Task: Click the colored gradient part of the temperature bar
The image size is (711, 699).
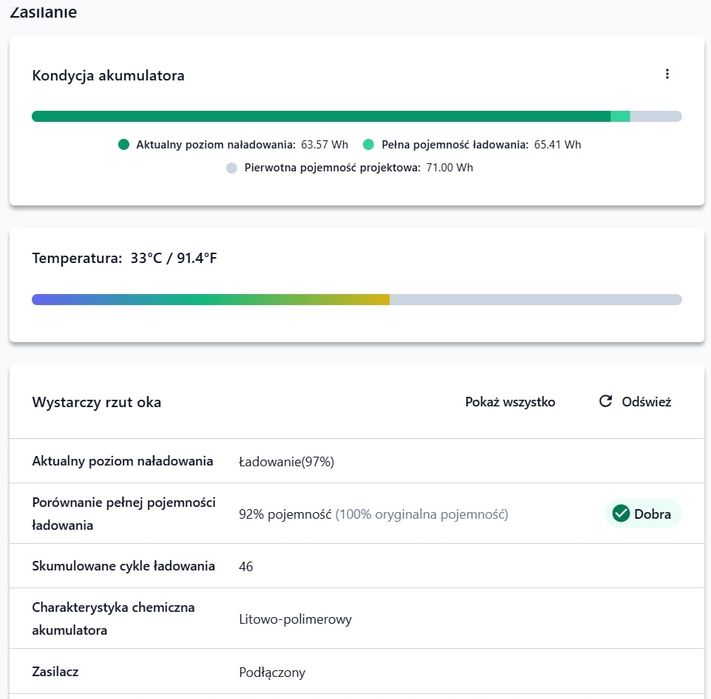Action: 210,299
